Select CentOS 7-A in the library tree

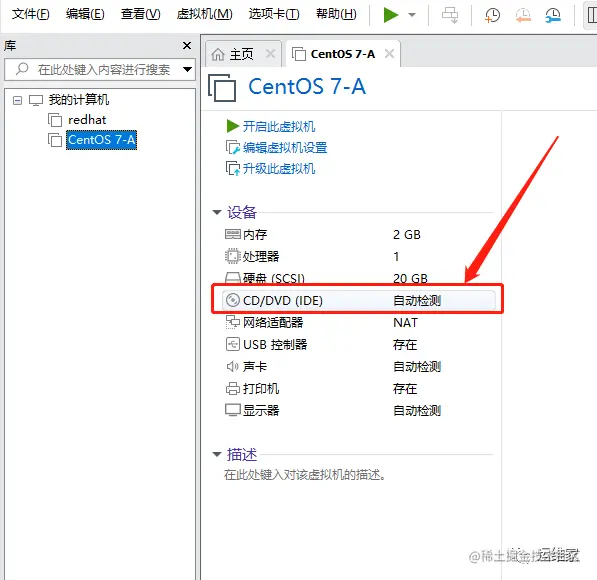point(101,140)
